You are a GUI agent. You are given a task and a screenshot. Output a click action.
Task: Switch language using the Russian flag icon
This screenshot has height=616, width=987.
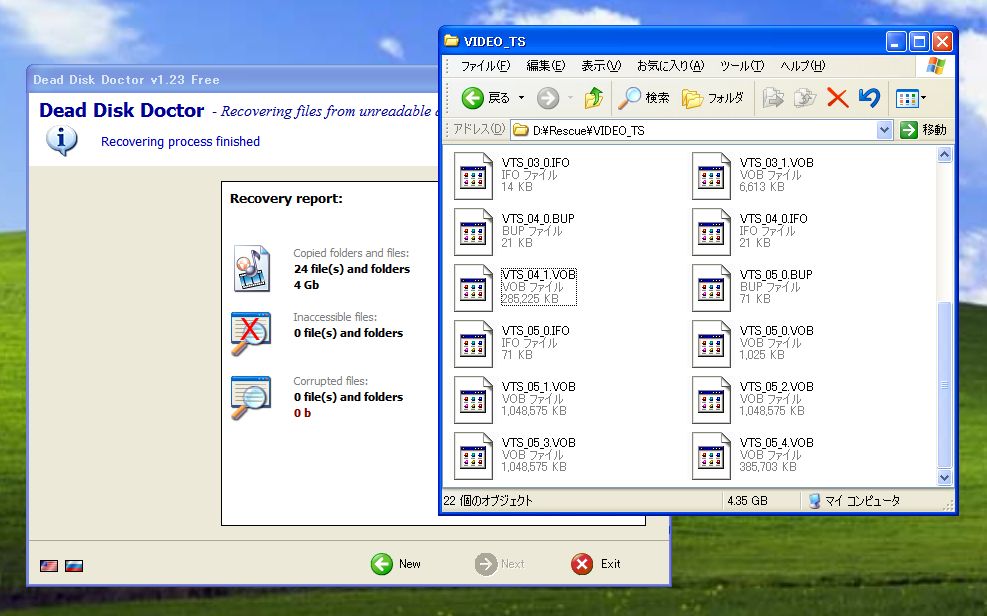tap(74, 566)
